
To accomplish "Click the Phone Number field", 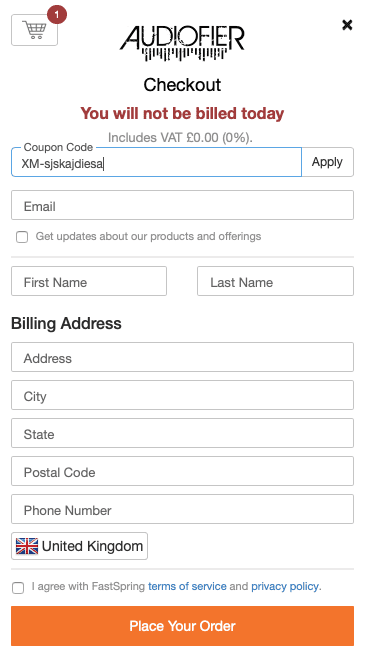I will [182, 509].
